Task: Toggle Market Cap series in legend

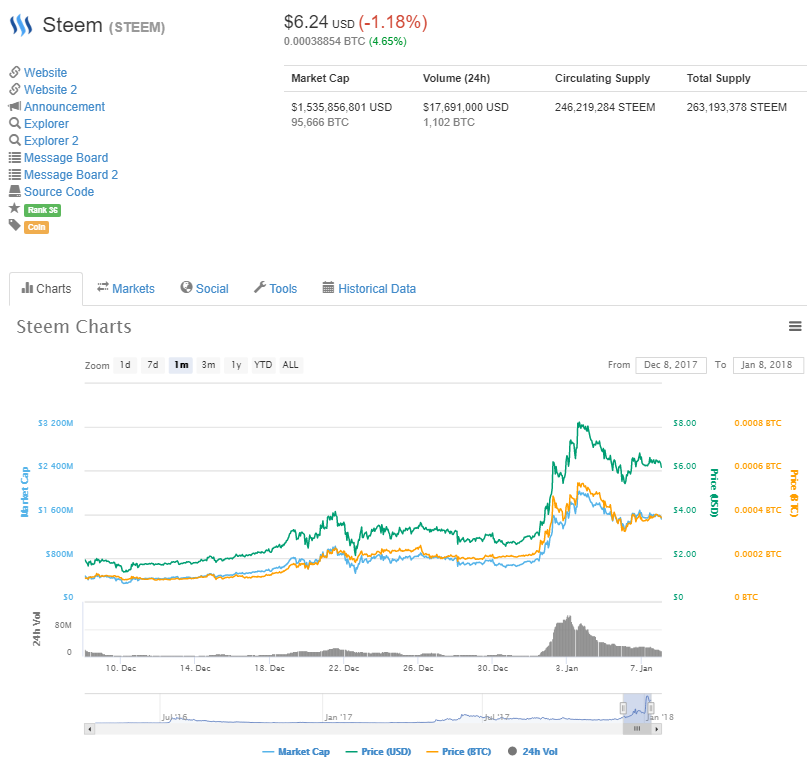Action: point(296,752)
